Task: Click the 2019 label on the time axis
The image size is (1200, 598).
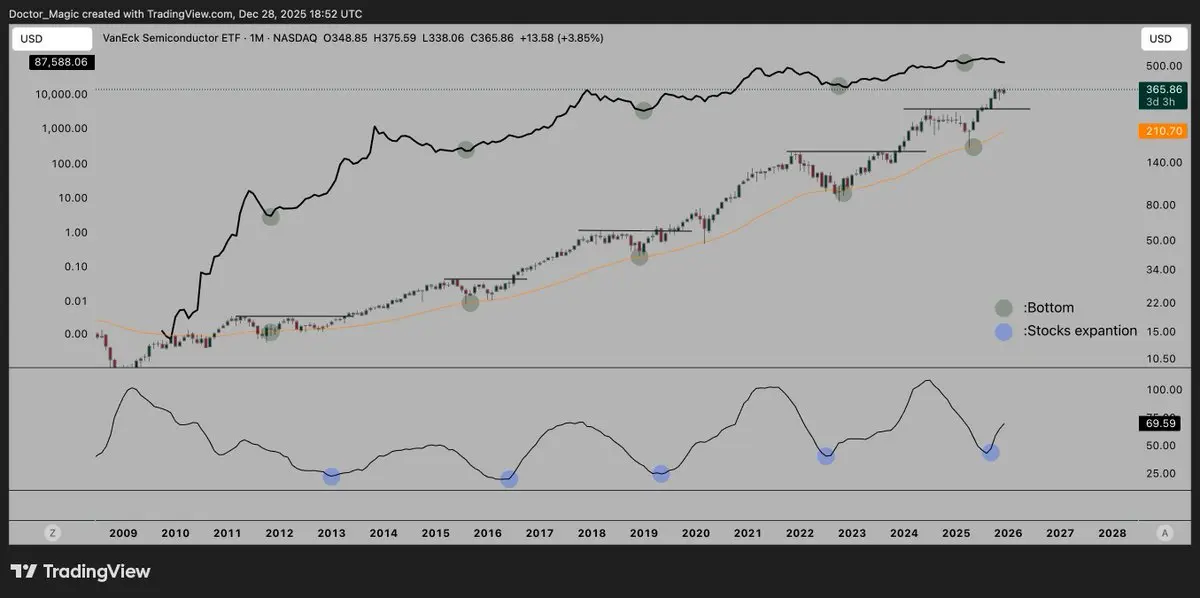Action: click(x=643, y=534)
